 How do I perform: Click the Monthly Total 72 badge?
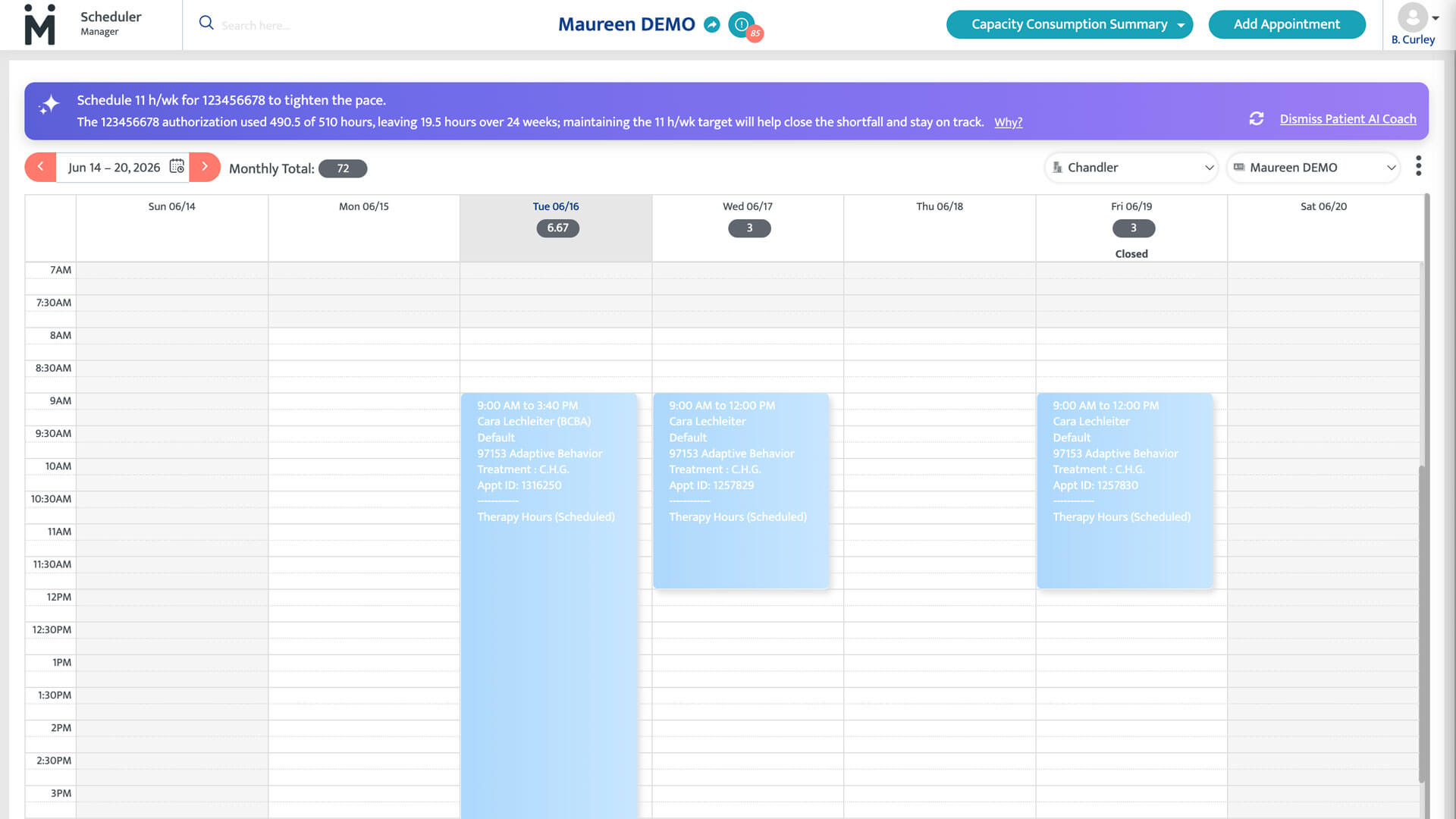(343, 168)
